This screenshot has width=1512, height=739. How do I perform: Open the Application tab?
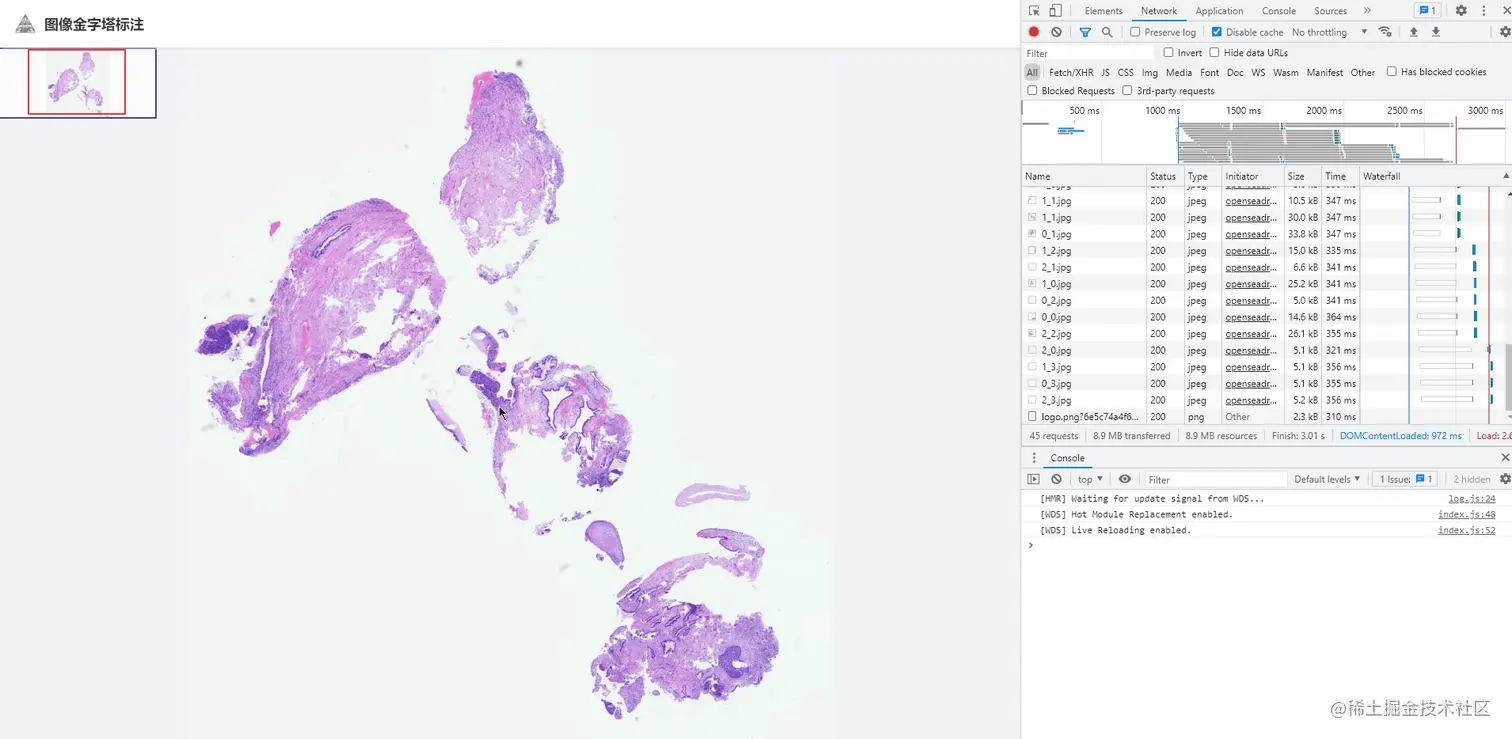(1219, 11)
